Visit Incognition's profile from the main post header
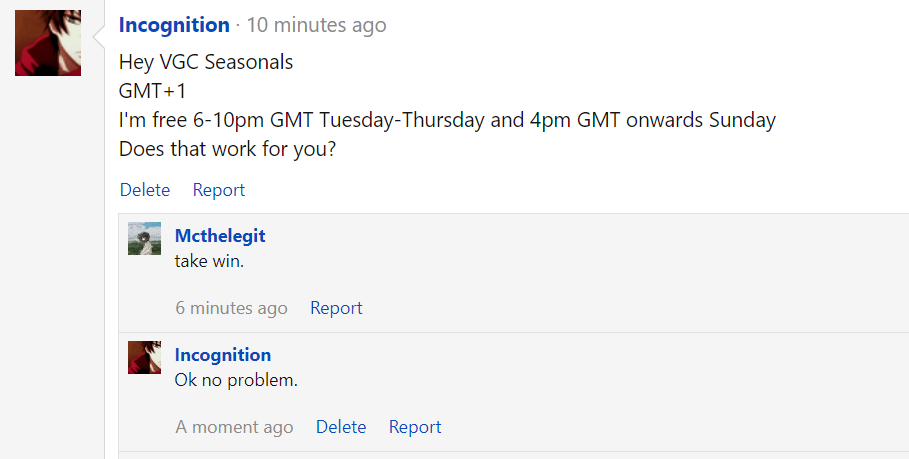Viewport: 909px width, 459px height. pyautogui.click(x=174, y=25)
